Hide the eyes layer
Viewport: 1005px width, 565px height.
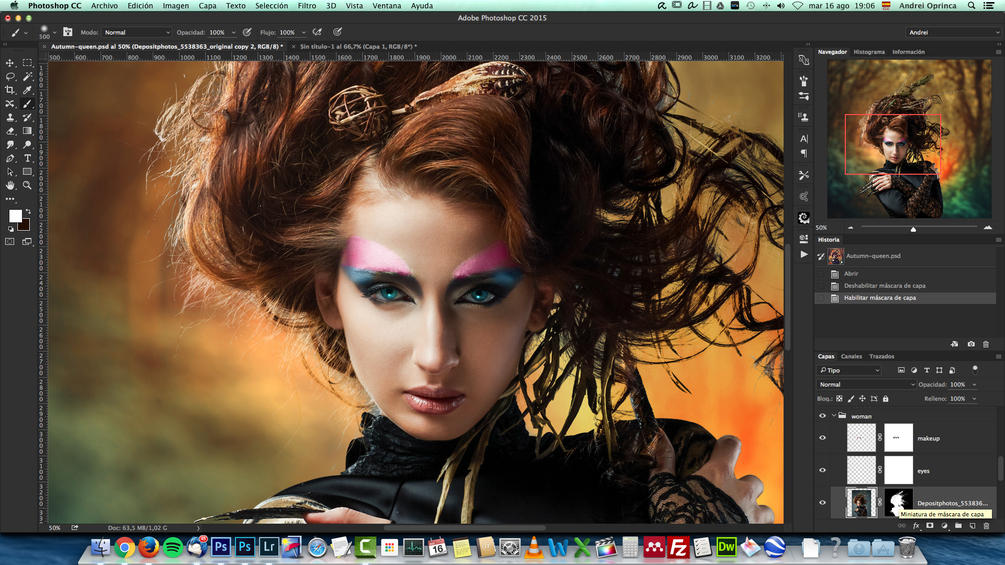coord(822,470)
